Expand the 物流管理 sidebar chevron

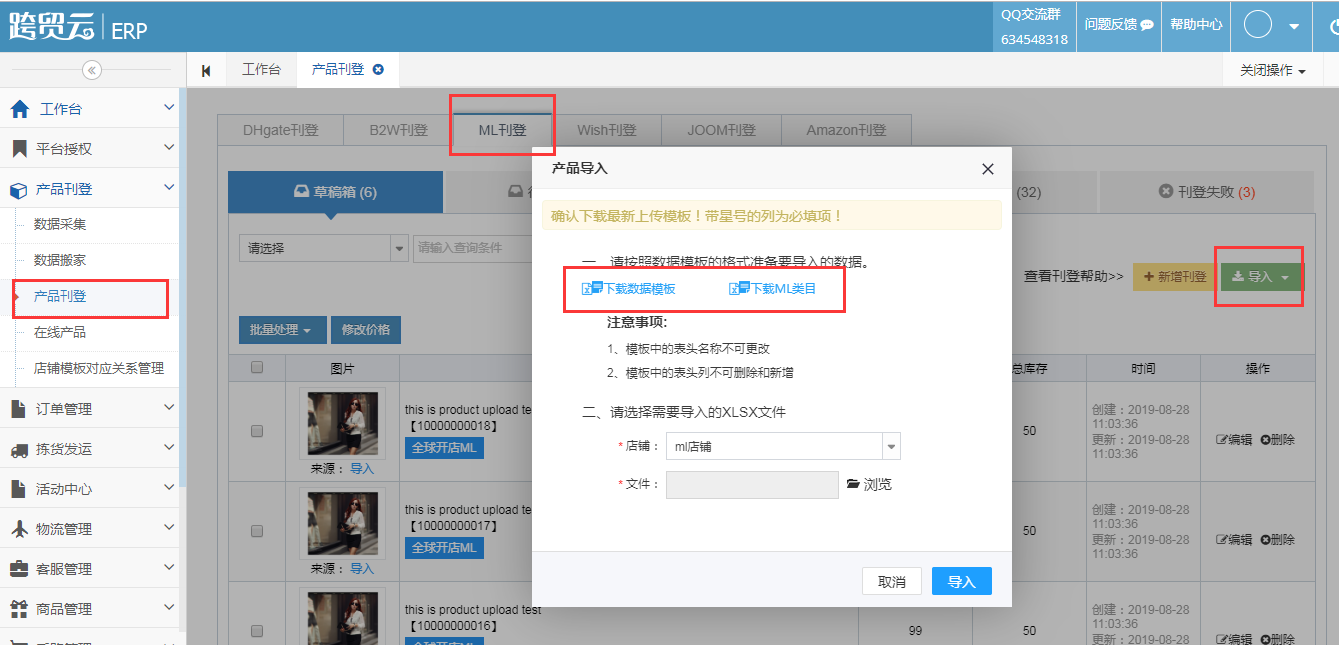pos(169,528)
